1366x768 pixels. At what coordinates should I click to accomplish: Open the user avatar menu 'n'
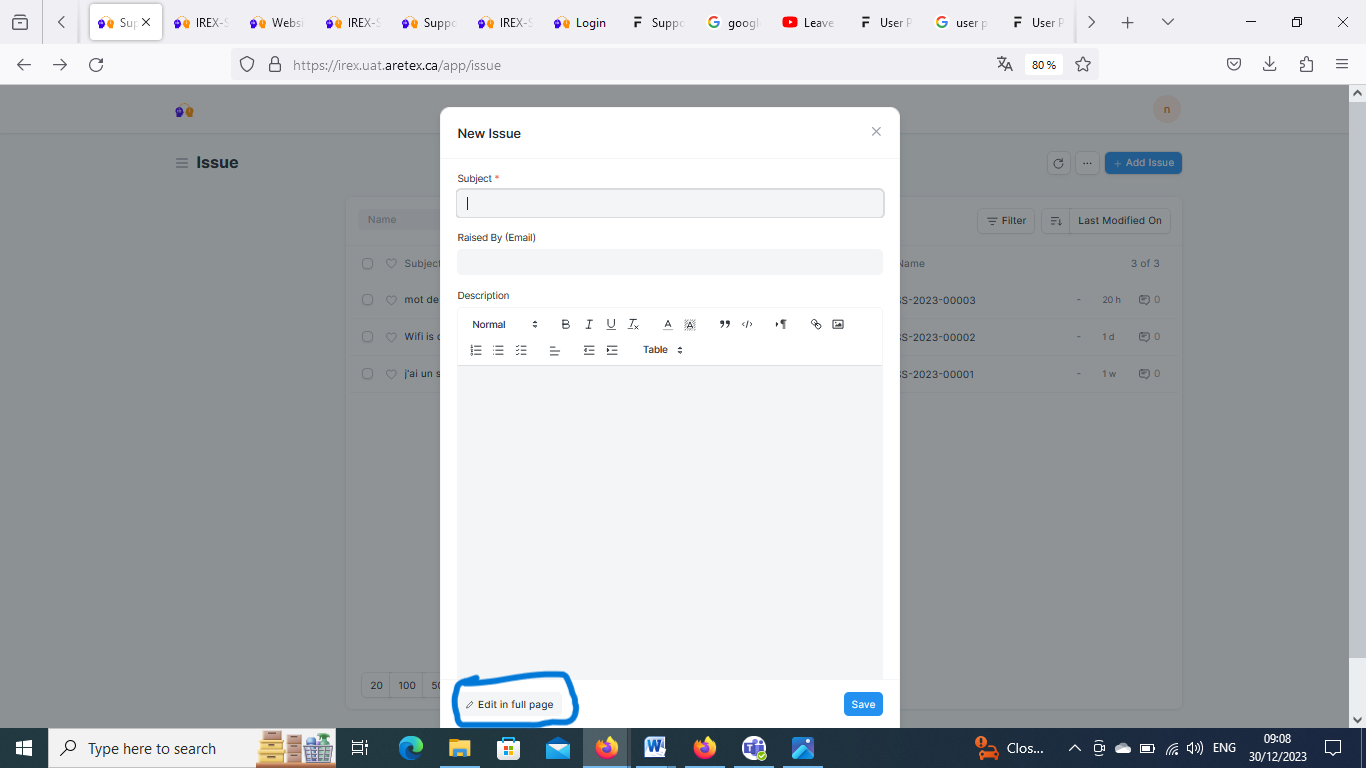click(1167, 109)
